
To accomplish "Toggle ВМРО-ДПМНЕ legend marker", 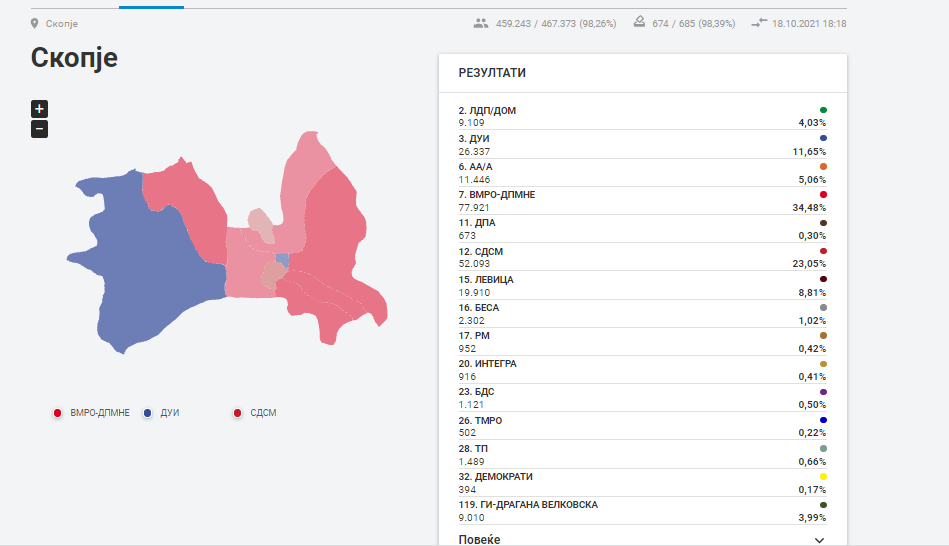I will click(58, 413).
